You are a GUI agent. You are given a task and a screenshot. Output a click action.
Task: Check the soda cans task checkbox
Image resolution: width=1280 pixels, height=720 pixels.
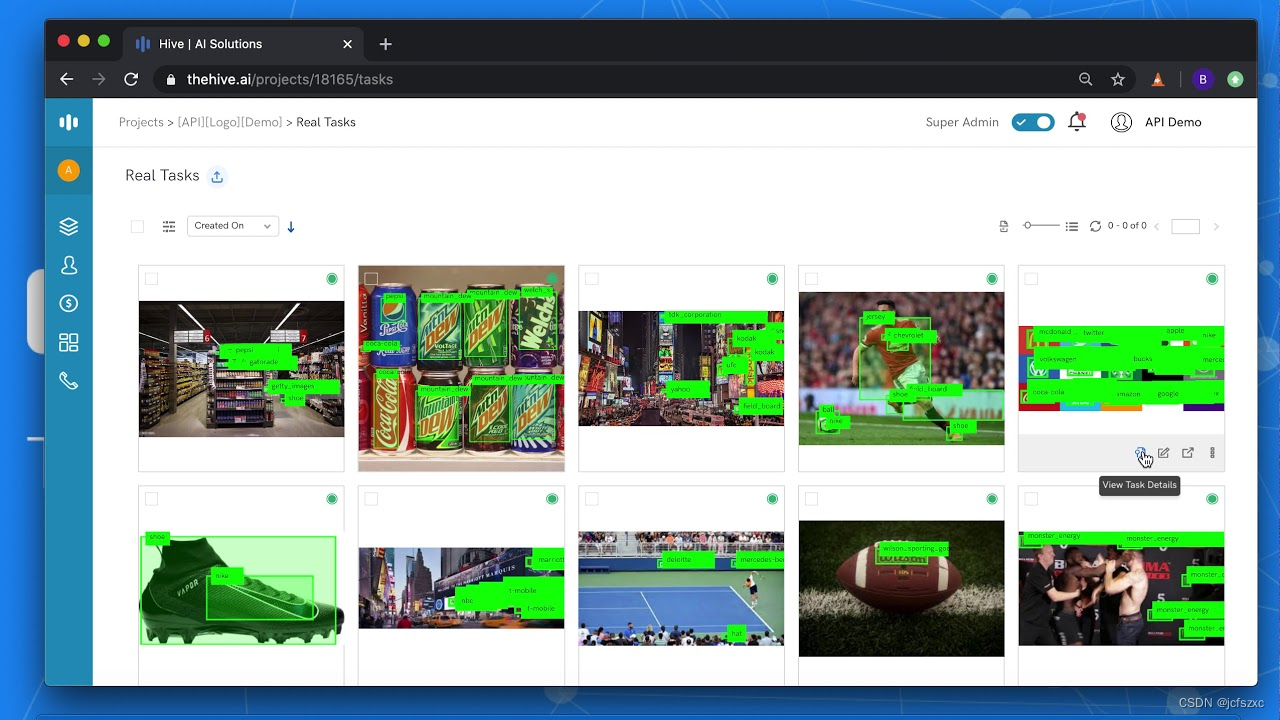click(371, 279)
